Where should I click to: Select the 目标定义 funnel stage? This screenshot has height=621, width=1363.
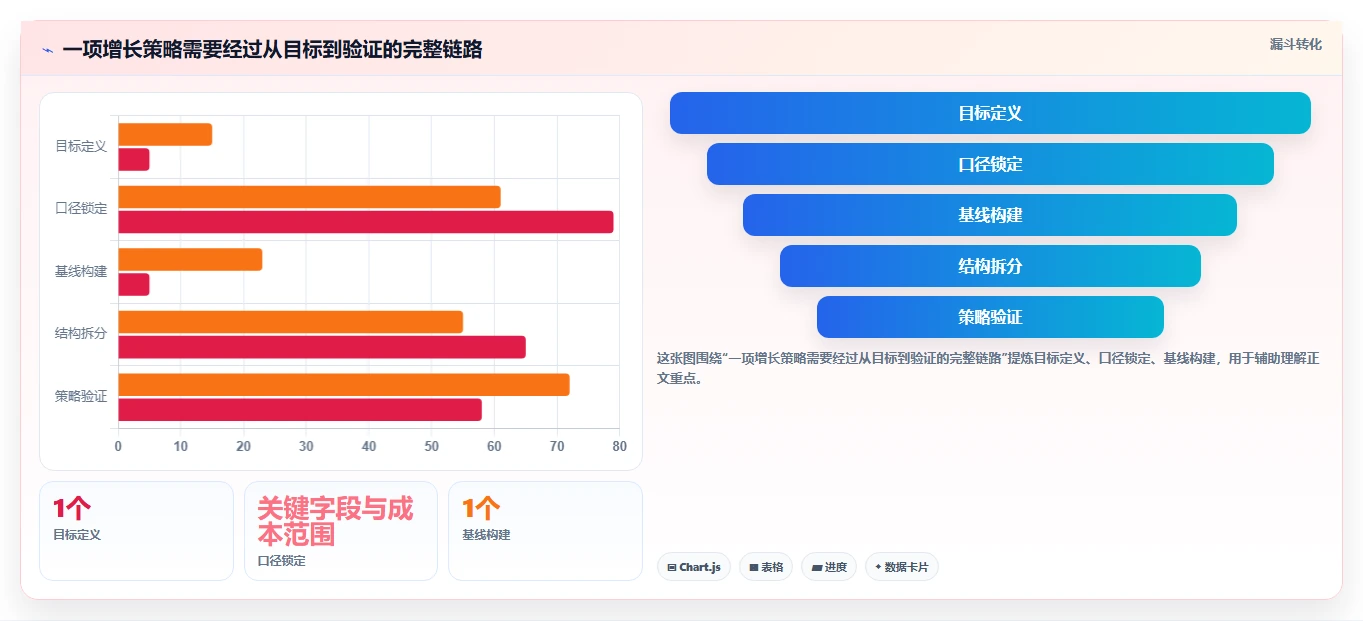click(x=990, y=113)
